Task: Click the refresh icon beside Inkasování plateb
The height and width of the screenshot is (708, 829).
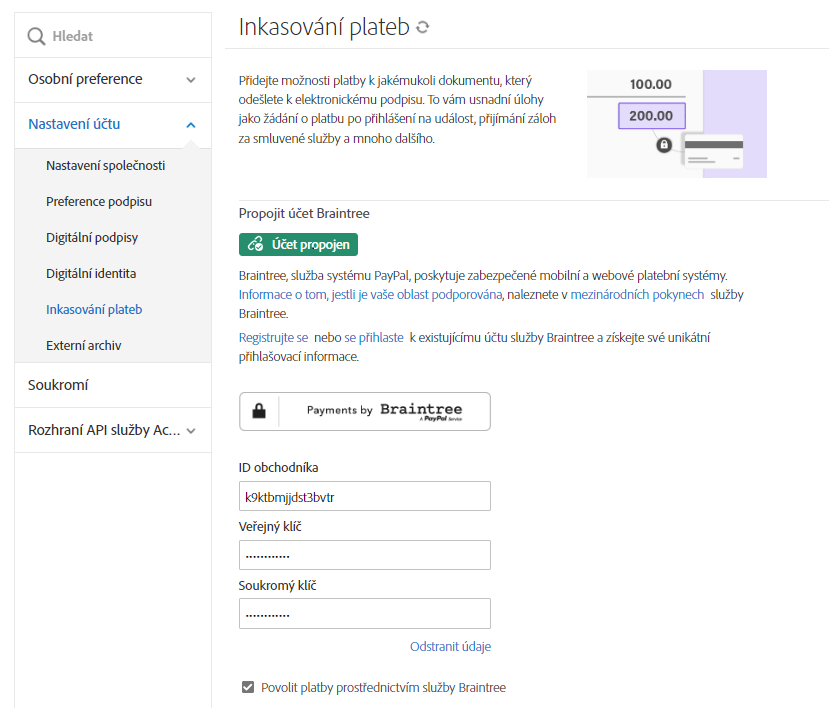Action: (423, 28)
